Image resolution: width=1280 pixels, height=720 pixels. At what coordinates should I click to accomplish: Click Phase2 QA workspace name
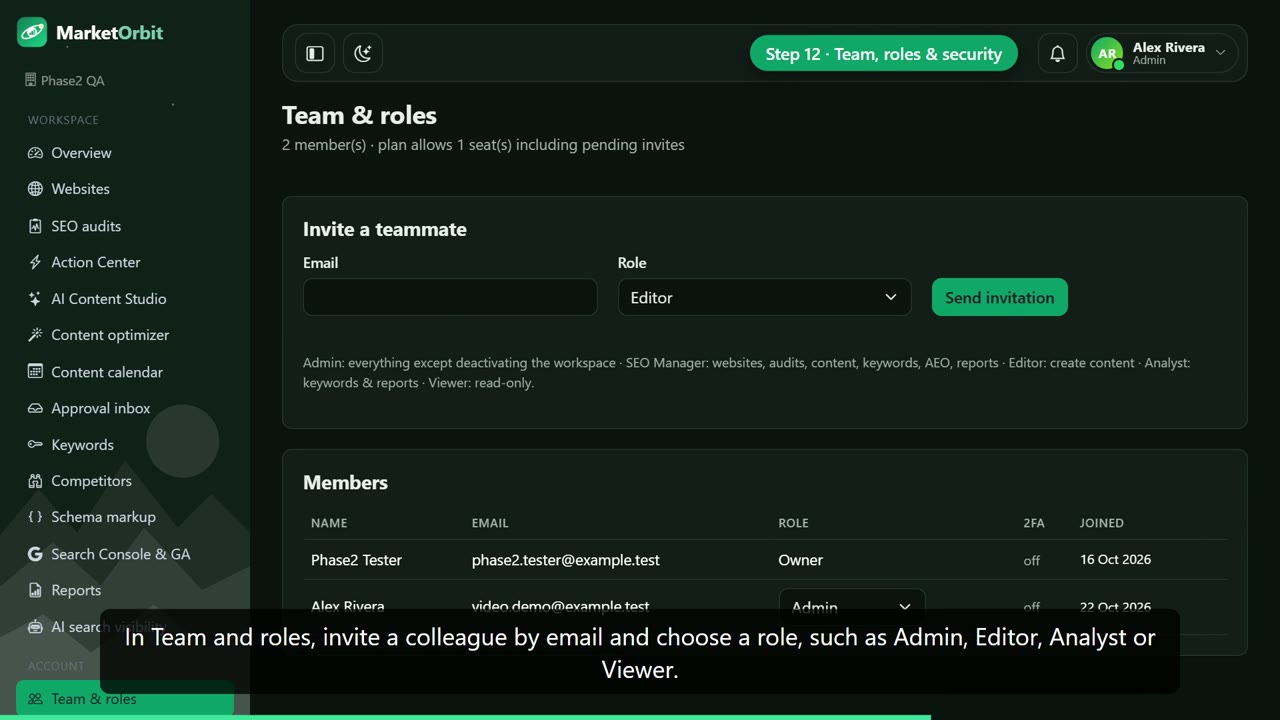72,80
